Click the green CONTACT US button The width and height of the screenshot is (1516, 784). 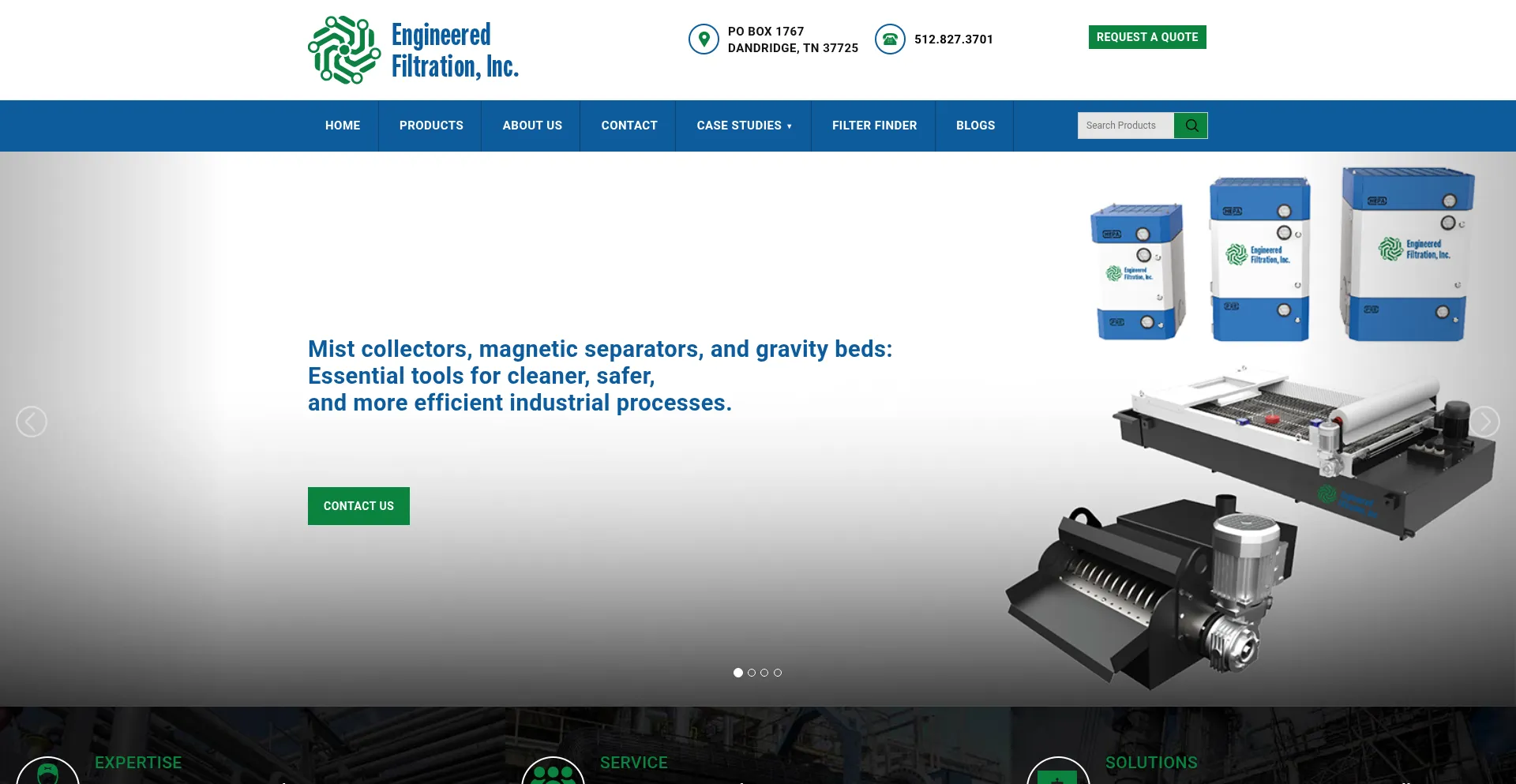pyautogui.click(x=358, y=506)
